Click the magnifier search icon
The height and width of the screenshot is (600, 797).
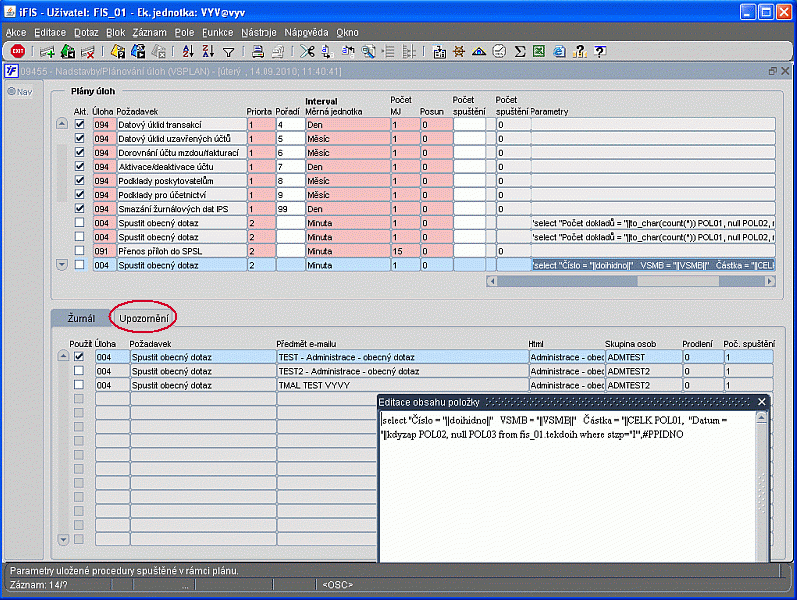pos(368,51)
